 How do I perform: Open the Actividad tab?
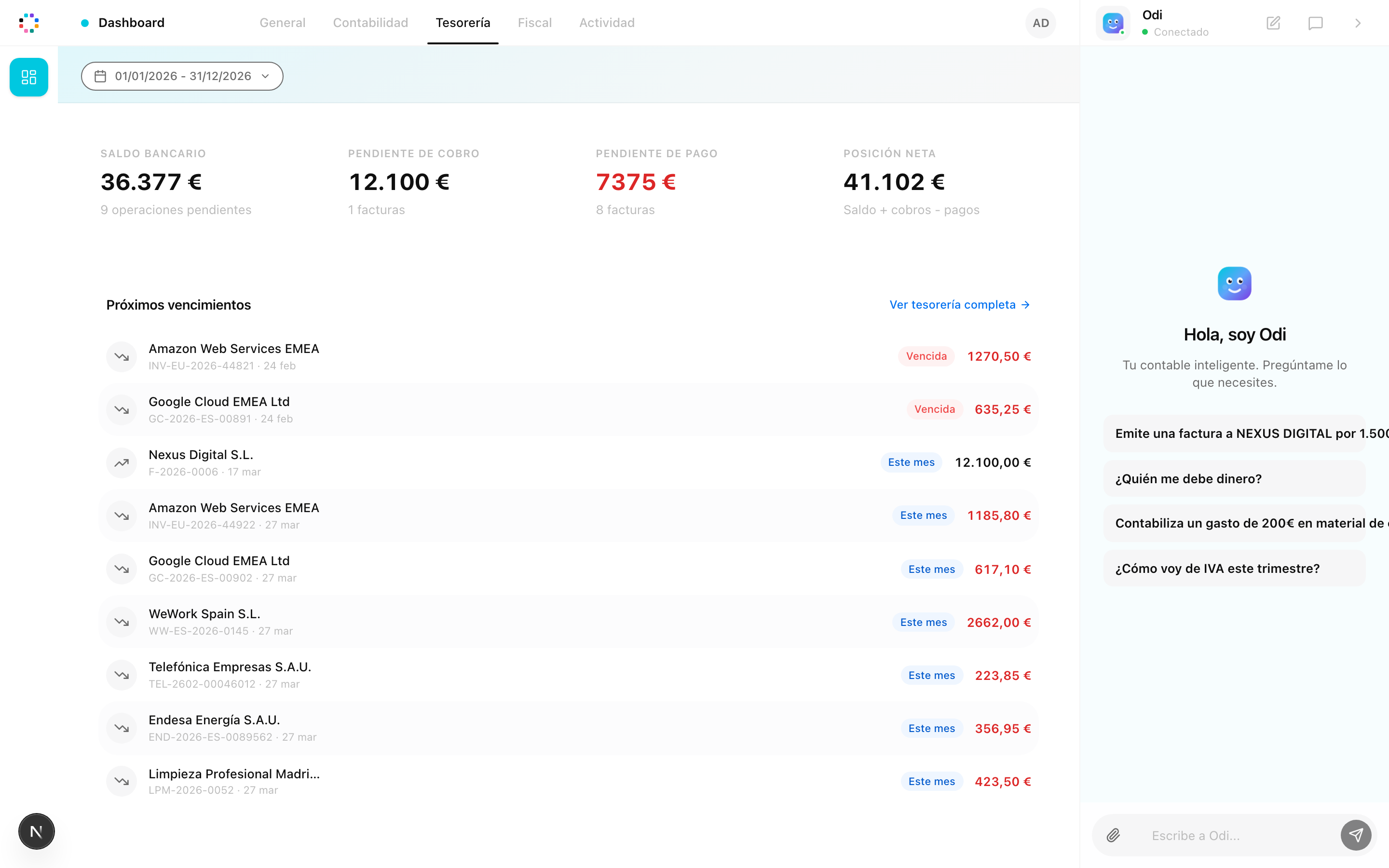coord(606,23)
